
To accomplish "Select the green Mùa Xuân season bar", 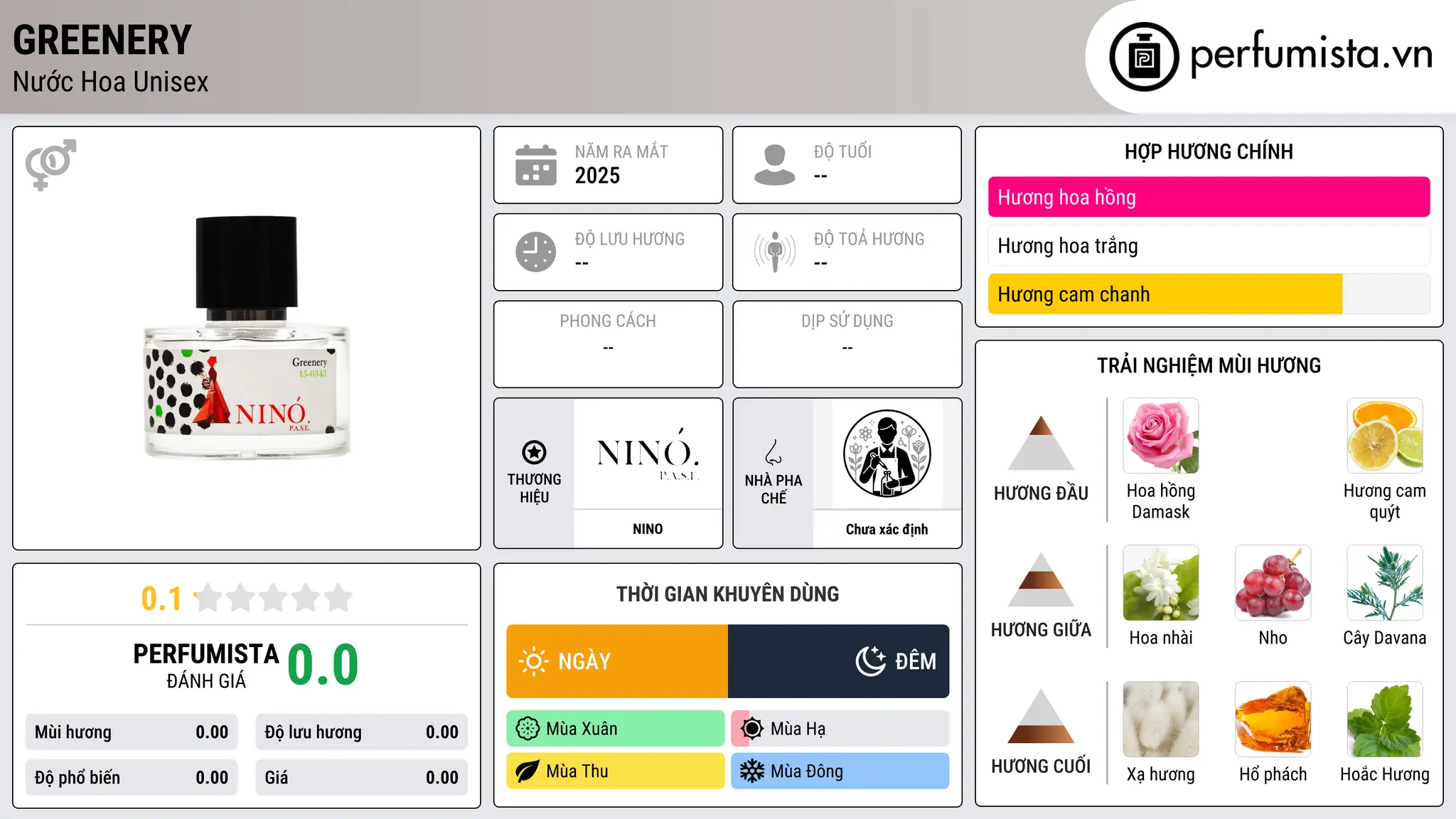I will click(x=616, y=729).
